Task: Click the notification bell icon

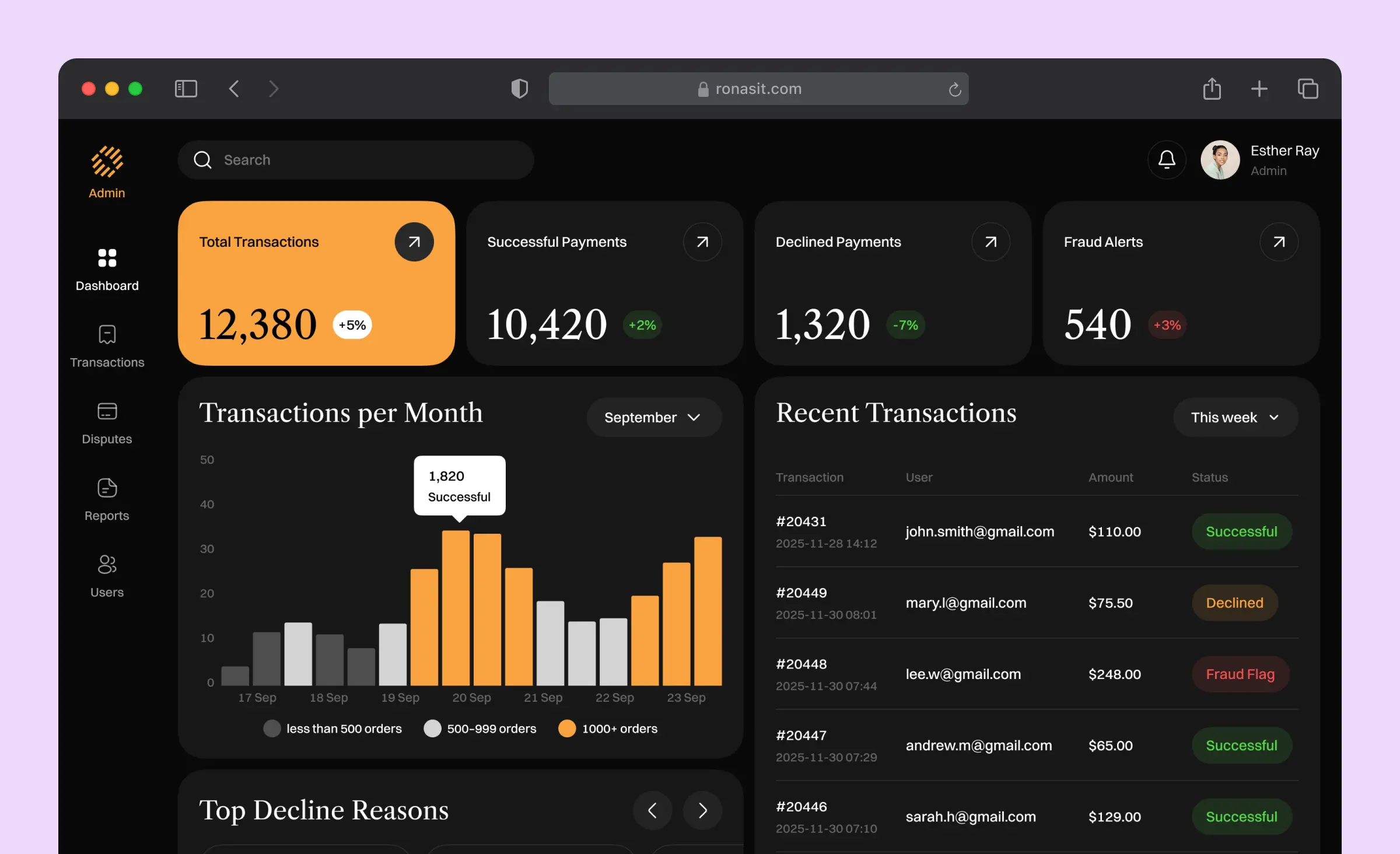Action: pyautogui.click(x=1167, y=160)
